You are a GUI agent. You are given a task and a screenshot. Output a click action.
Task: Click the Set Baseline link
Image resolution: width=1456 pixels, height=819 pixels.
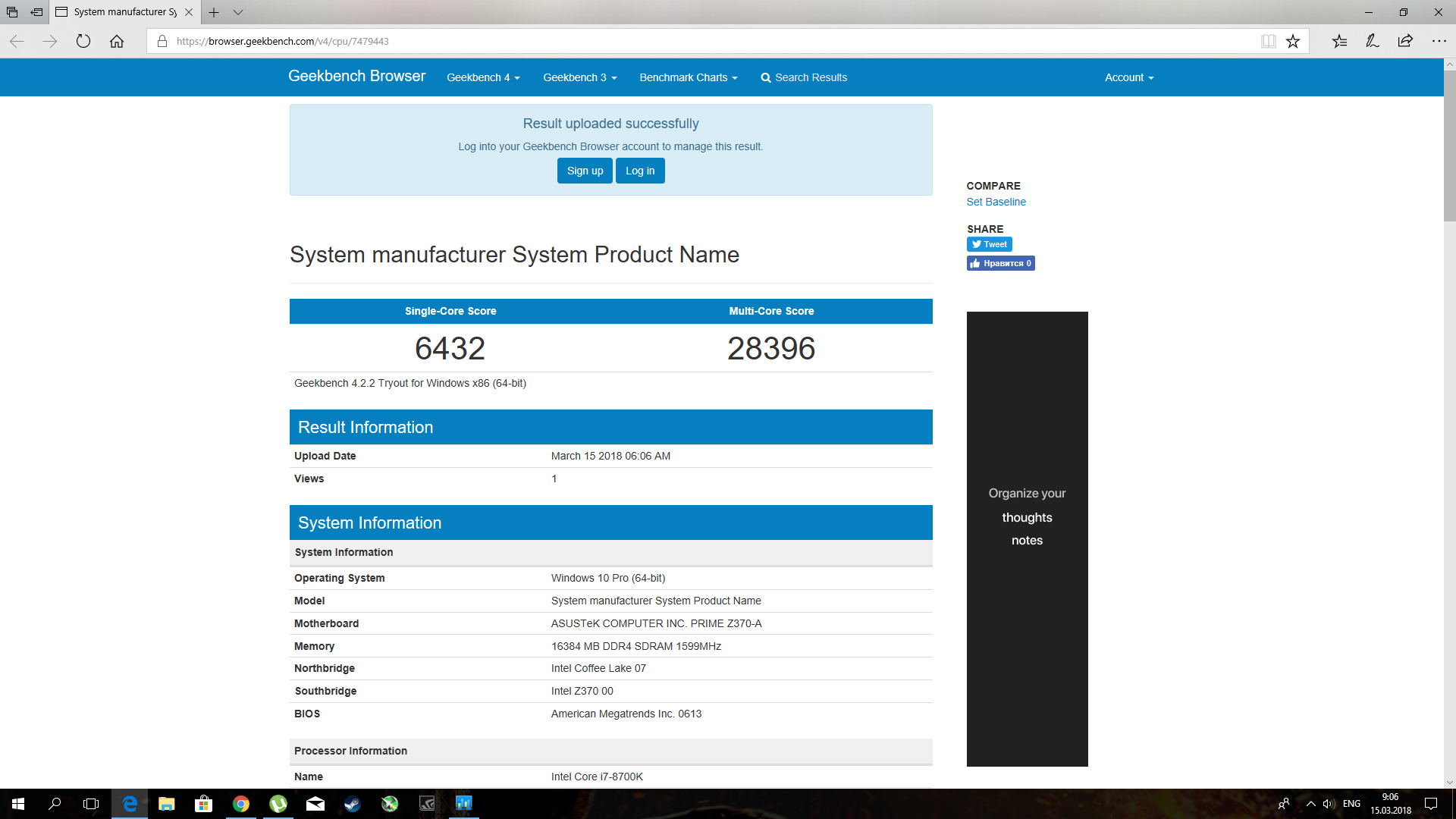(x=996, y=202)
